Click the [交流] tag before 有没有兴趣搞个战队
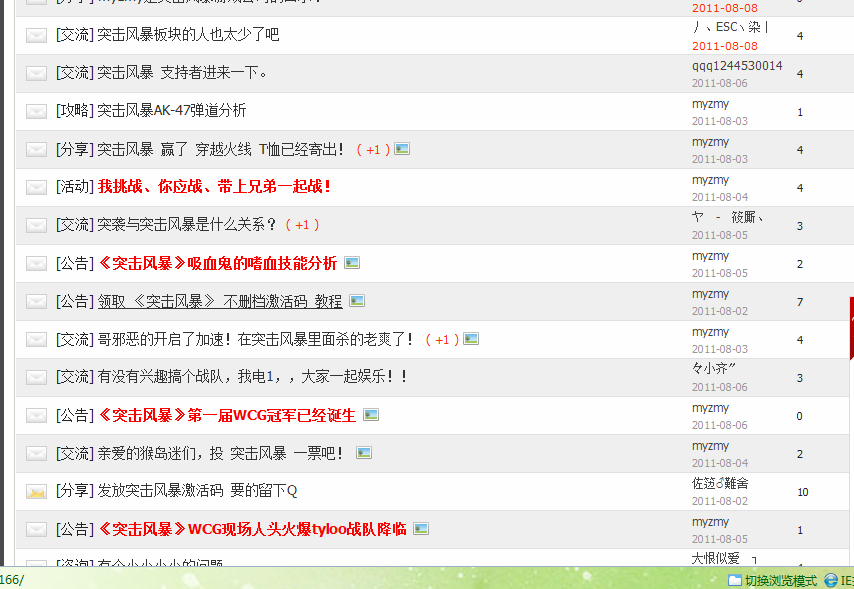Screen dimensions: 854x589 click(x=75, y=377)
